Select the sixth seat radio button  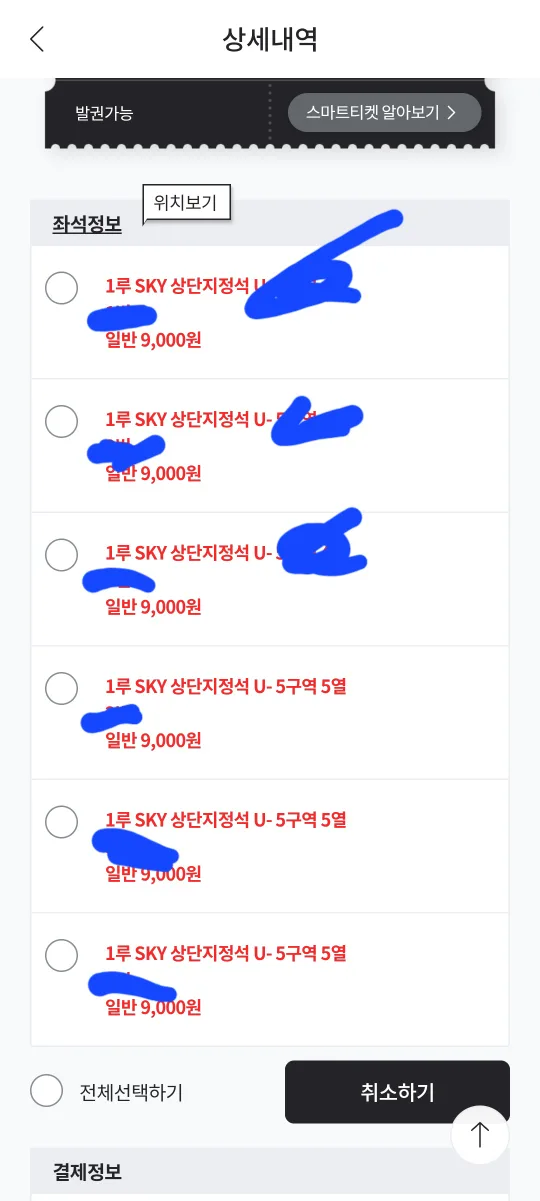coord(62,955)
